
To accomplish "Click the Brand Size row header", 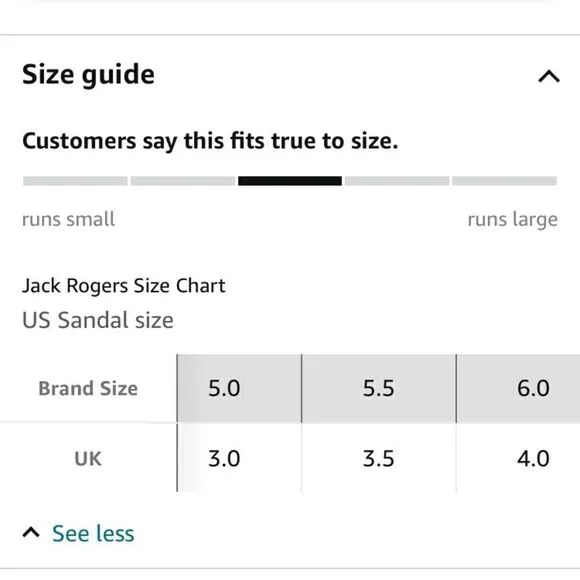I will [88, 388].
